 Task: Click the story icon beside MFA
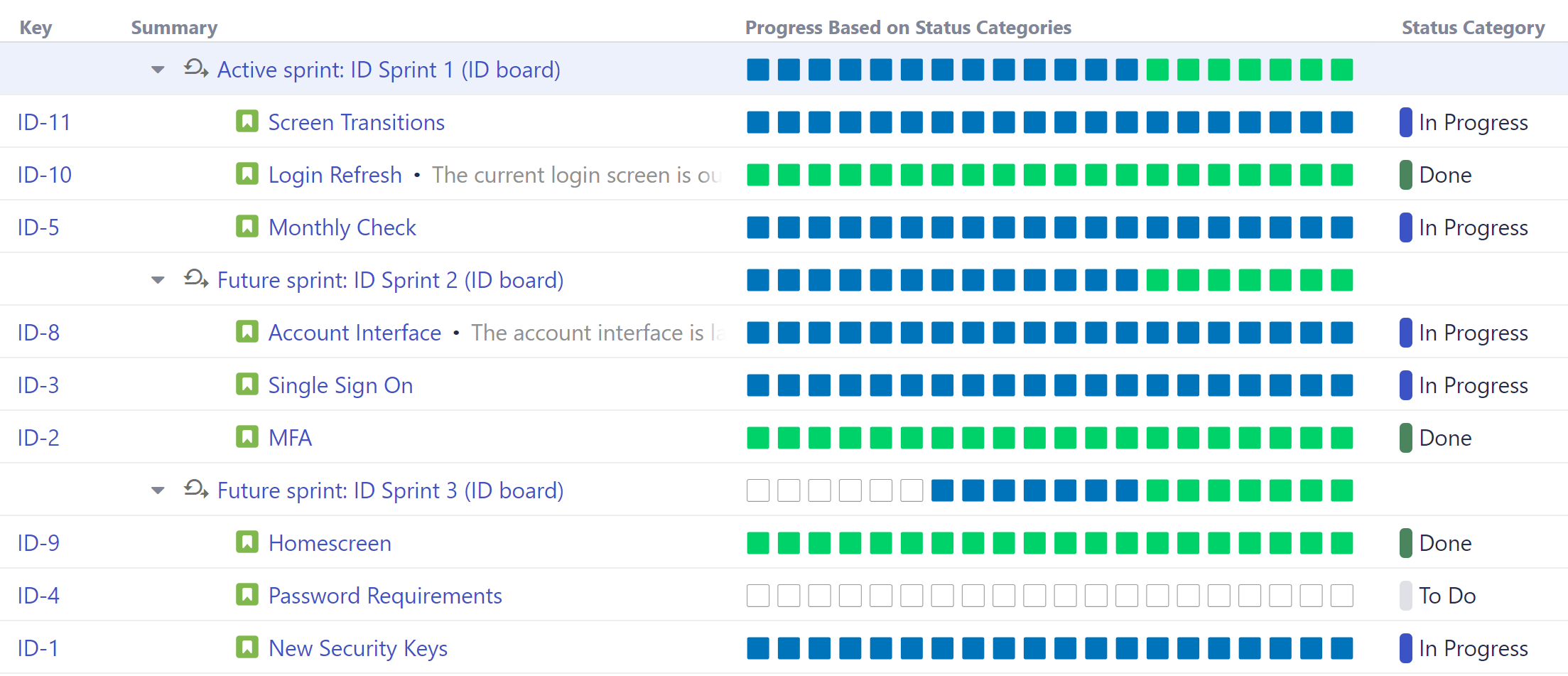coord(247,437)
